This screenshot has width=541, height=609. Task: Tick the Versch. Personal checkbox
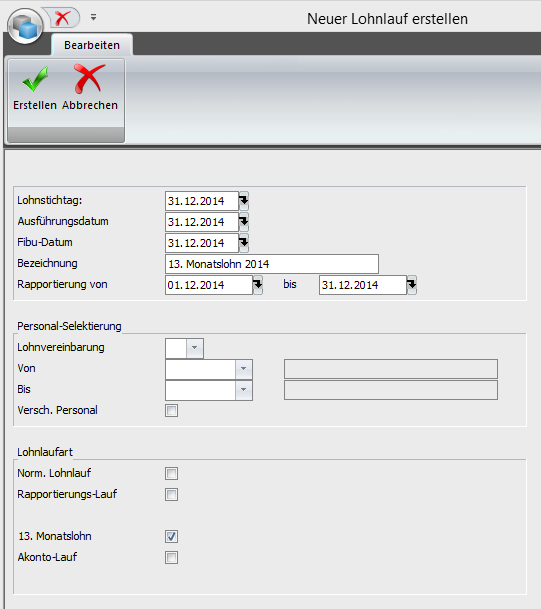[x=171, y=411]
